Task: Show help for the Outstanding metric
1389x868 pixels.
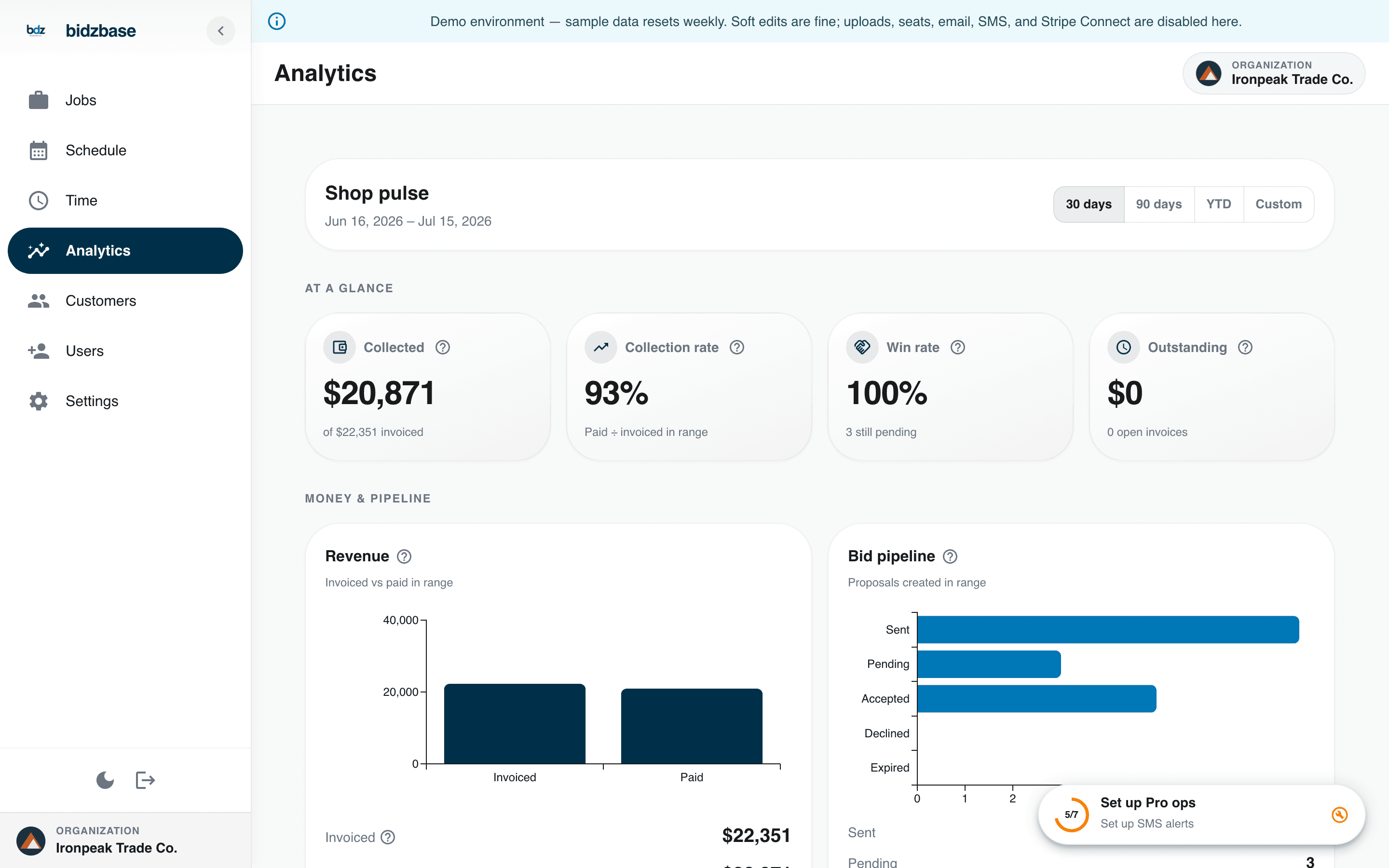Action: coord(1245,347)
